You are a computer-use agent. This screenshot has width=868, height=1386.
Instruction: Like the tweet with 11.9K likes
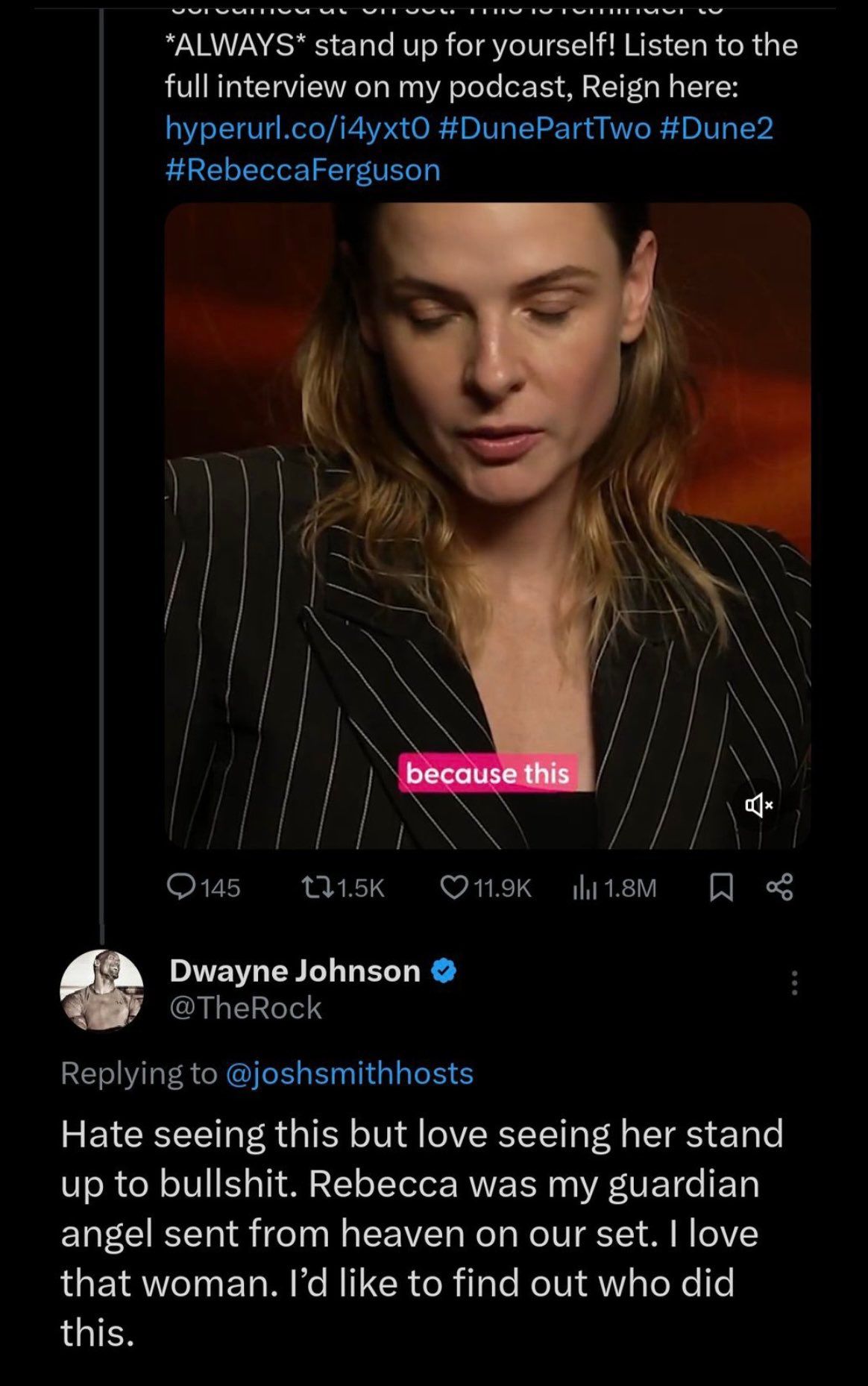click(453, 887)
